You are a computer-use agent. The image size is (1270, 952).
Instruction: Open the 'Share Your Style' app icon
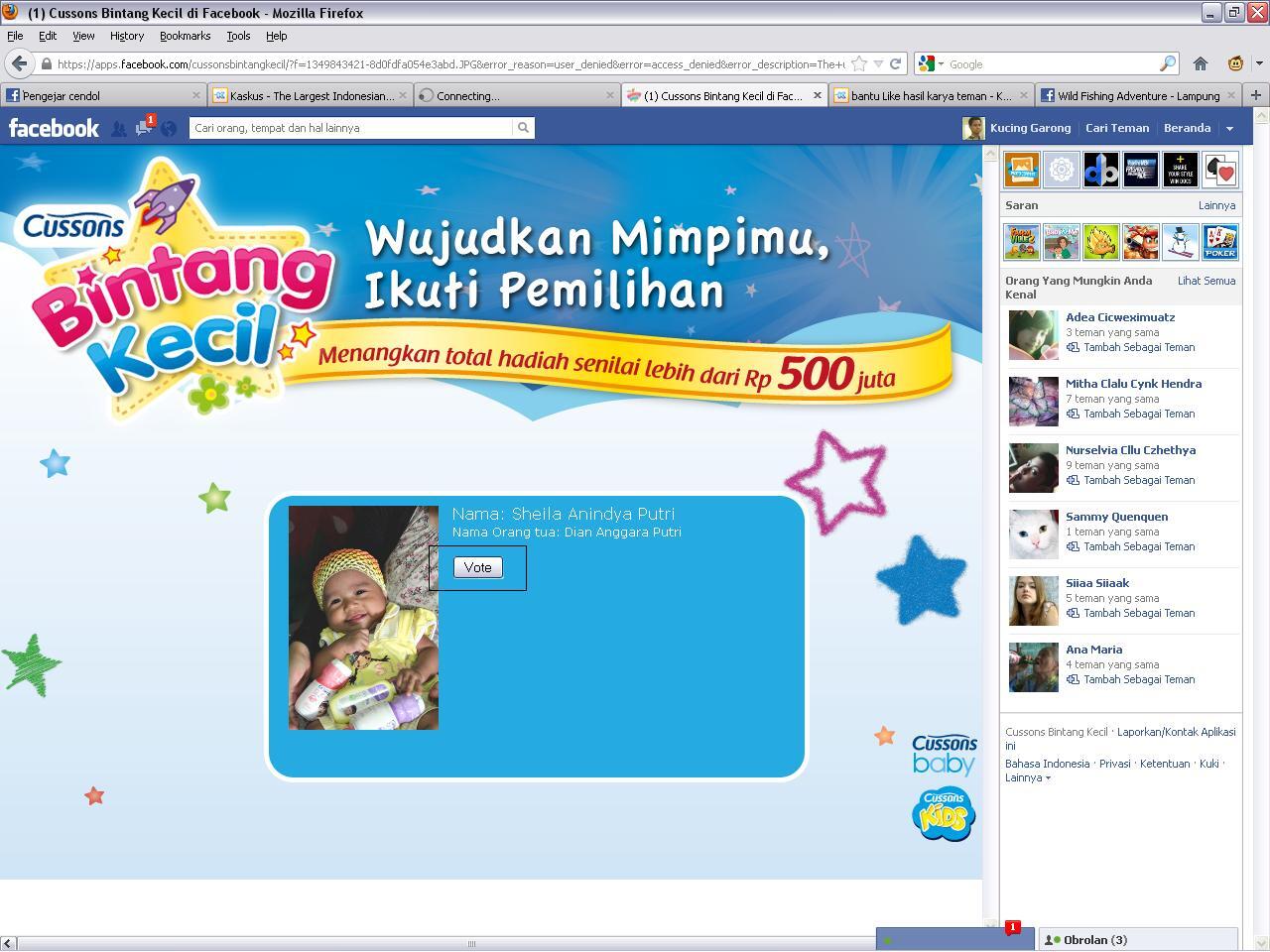(1181, 170)
